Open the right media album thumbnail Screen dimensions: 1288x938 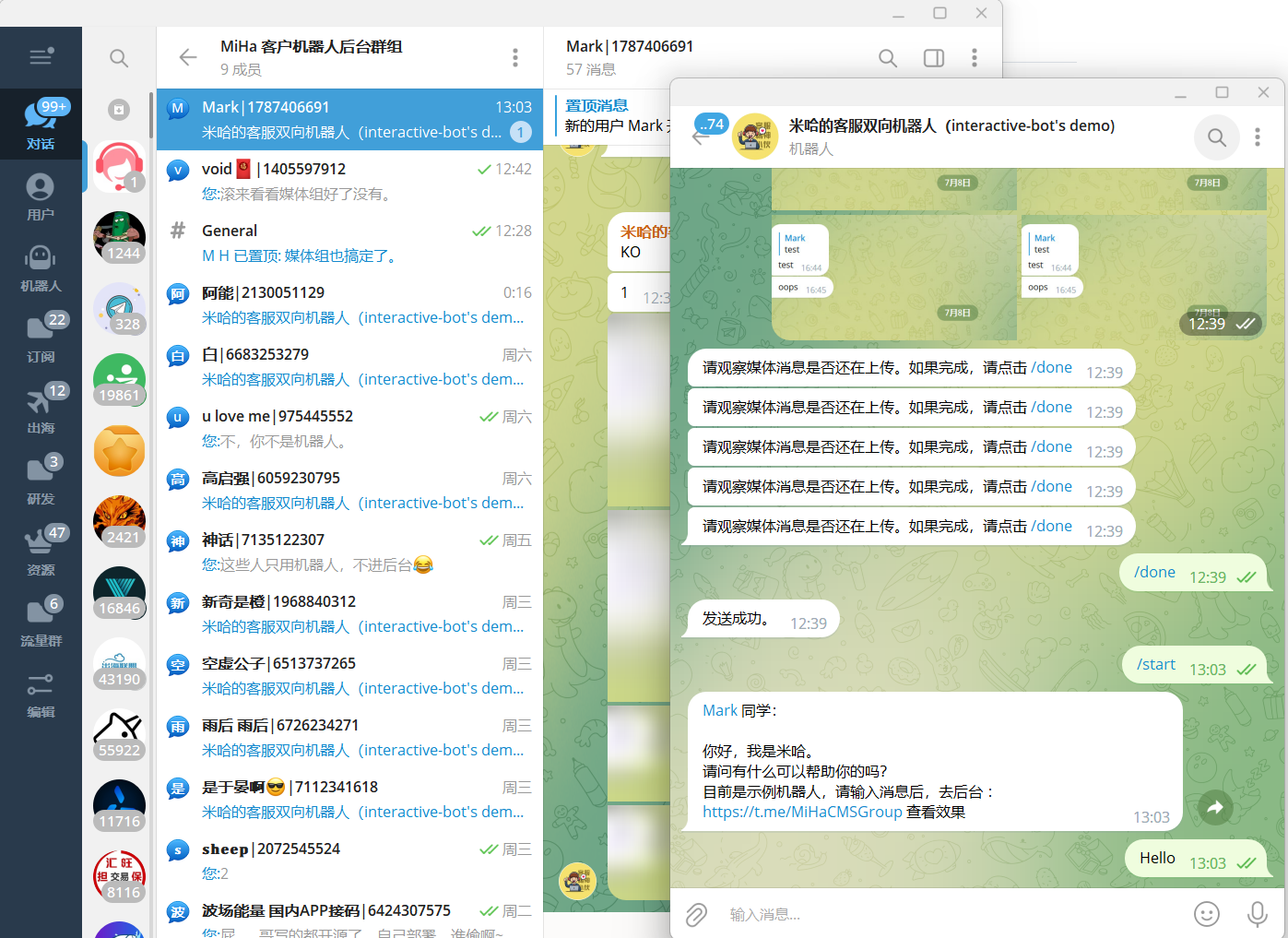pos(1142,276)
